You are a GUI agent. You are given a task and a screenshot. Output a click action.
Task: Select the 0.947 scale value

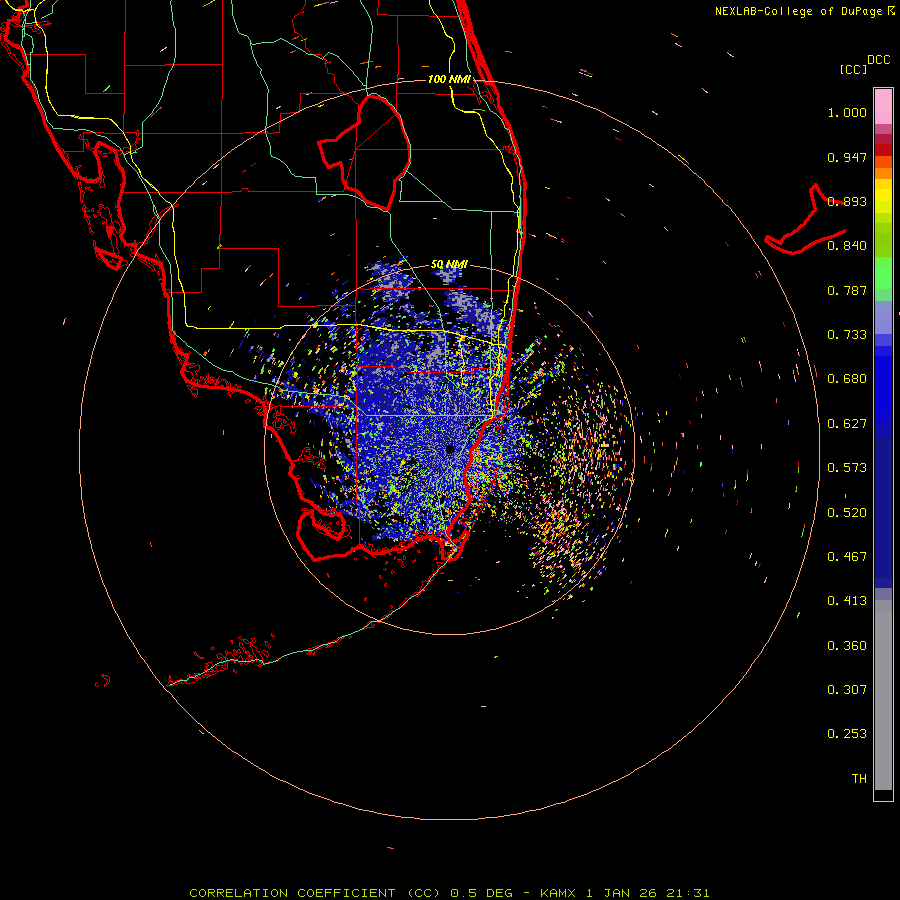(847, 157)
